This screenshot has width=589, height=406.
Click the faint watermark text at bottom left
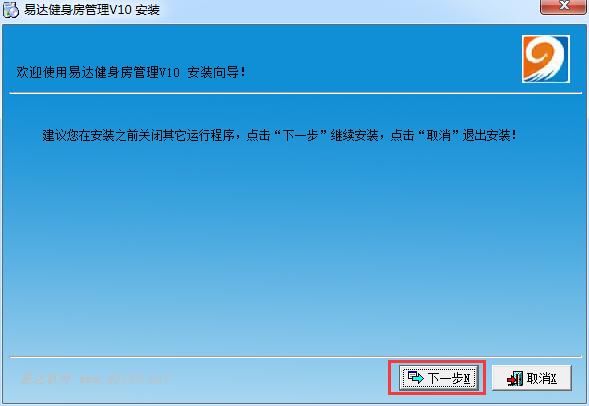[x=96, y=379]
